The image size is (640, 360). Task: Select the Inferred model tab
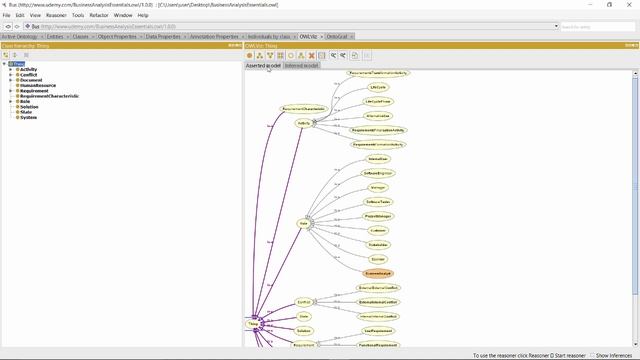pyautogui.click(x=301, y=65)
